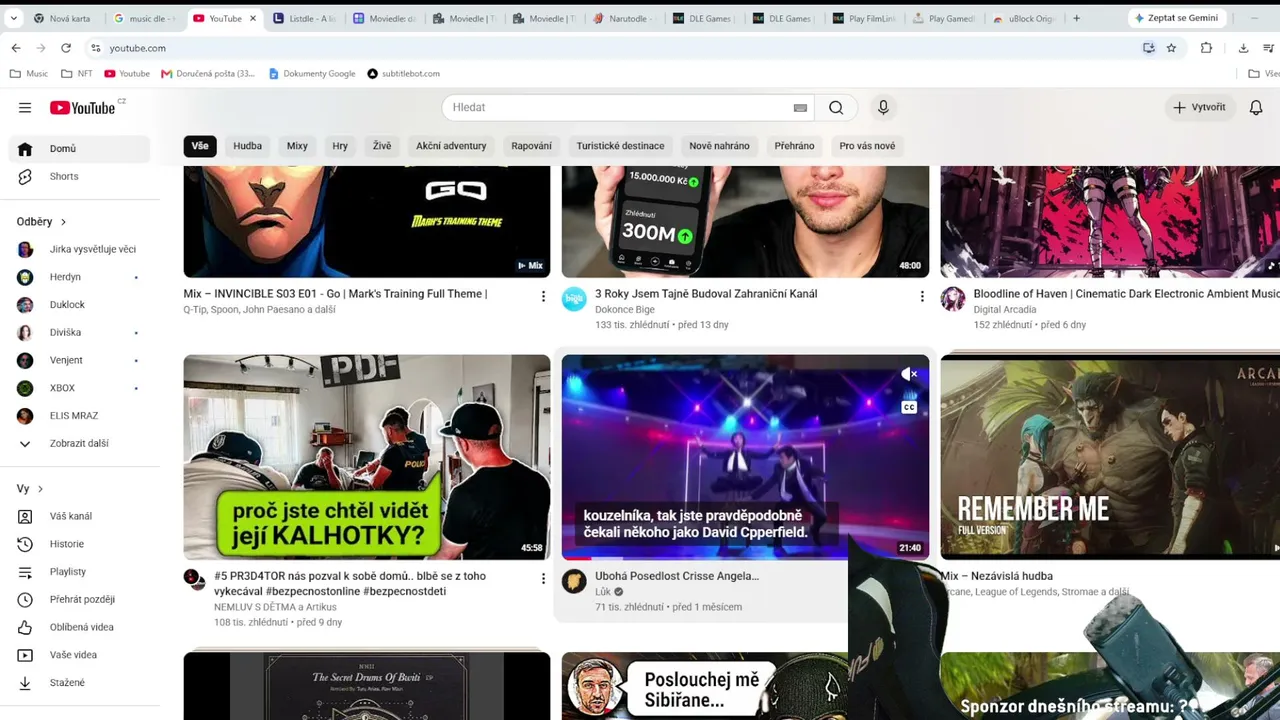This screenshot has width=1280, height=720.
Task: Open Herdyn channel subscription
Action: 80,277
